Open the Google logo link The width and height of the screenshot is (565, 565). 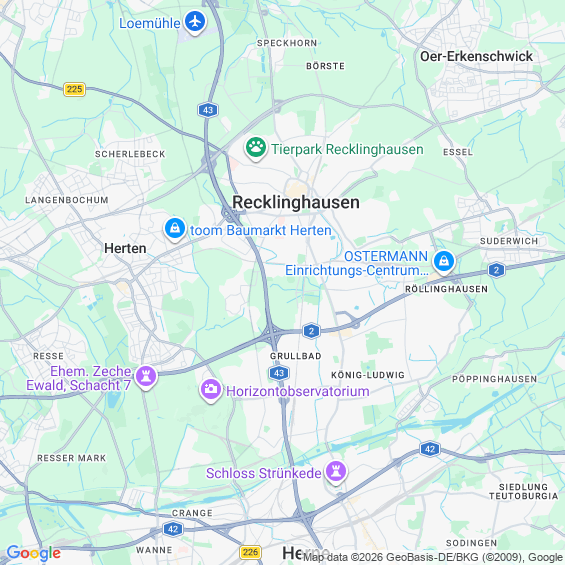(x=34, y=553)
